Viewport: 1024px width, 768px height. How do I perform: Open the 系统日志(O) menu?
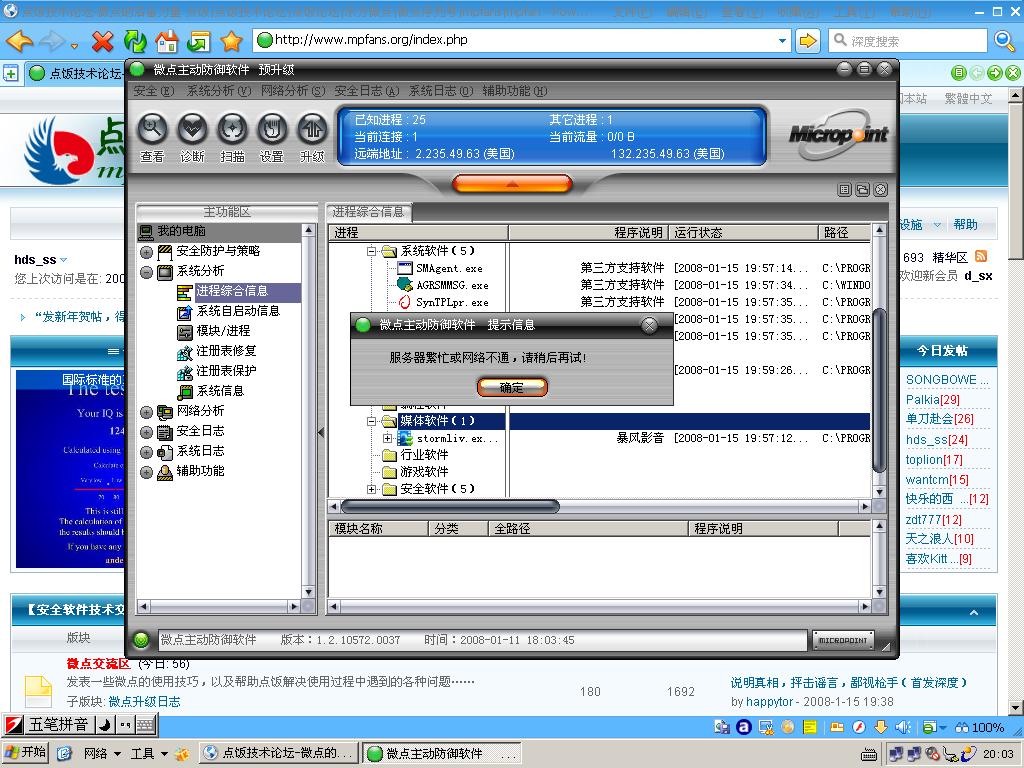[441, 91]
